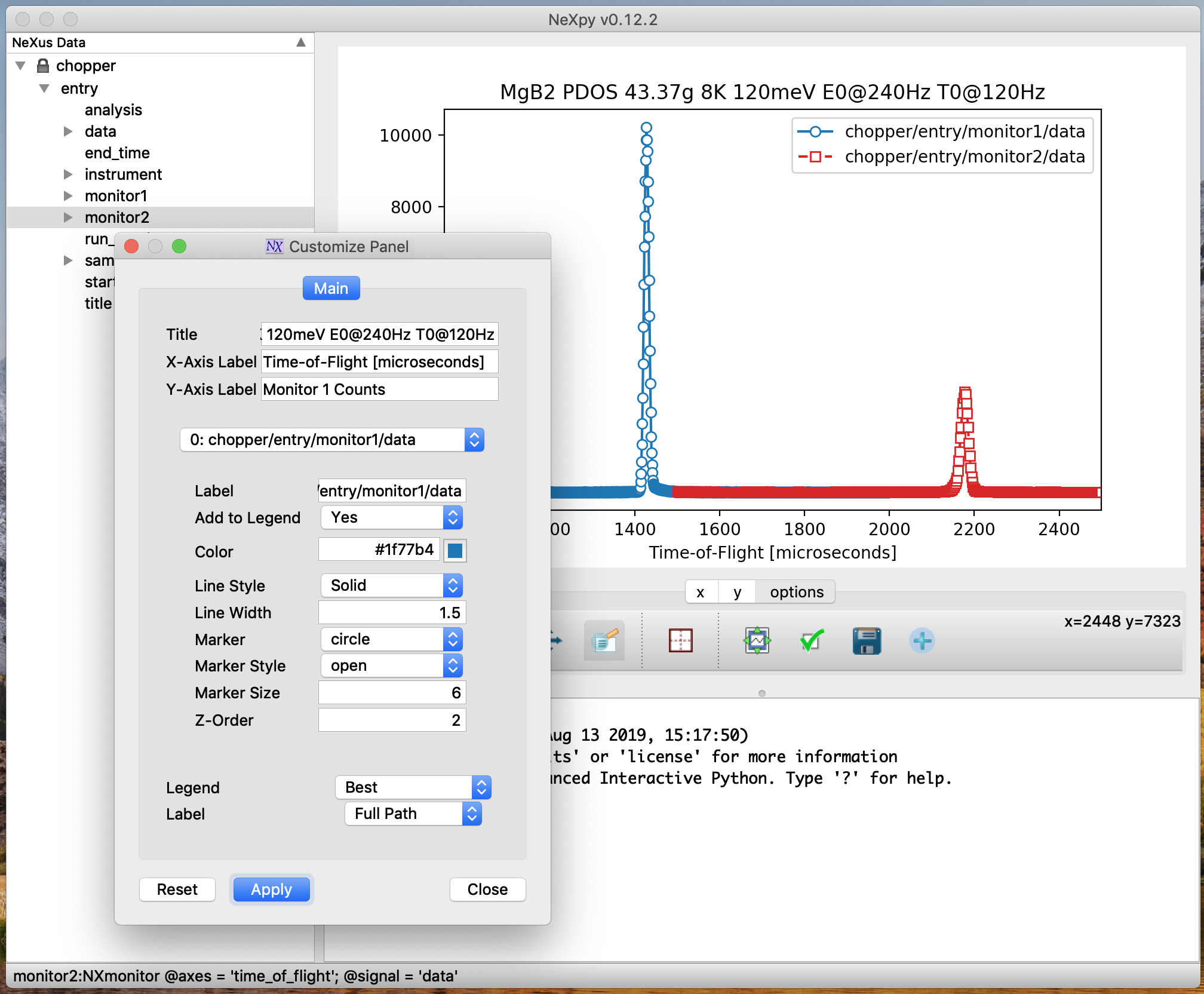Click the sort arrow in NeXus Data header
Image resolution: width=1204 pixels, height=994 pixels.
(301, 42)
